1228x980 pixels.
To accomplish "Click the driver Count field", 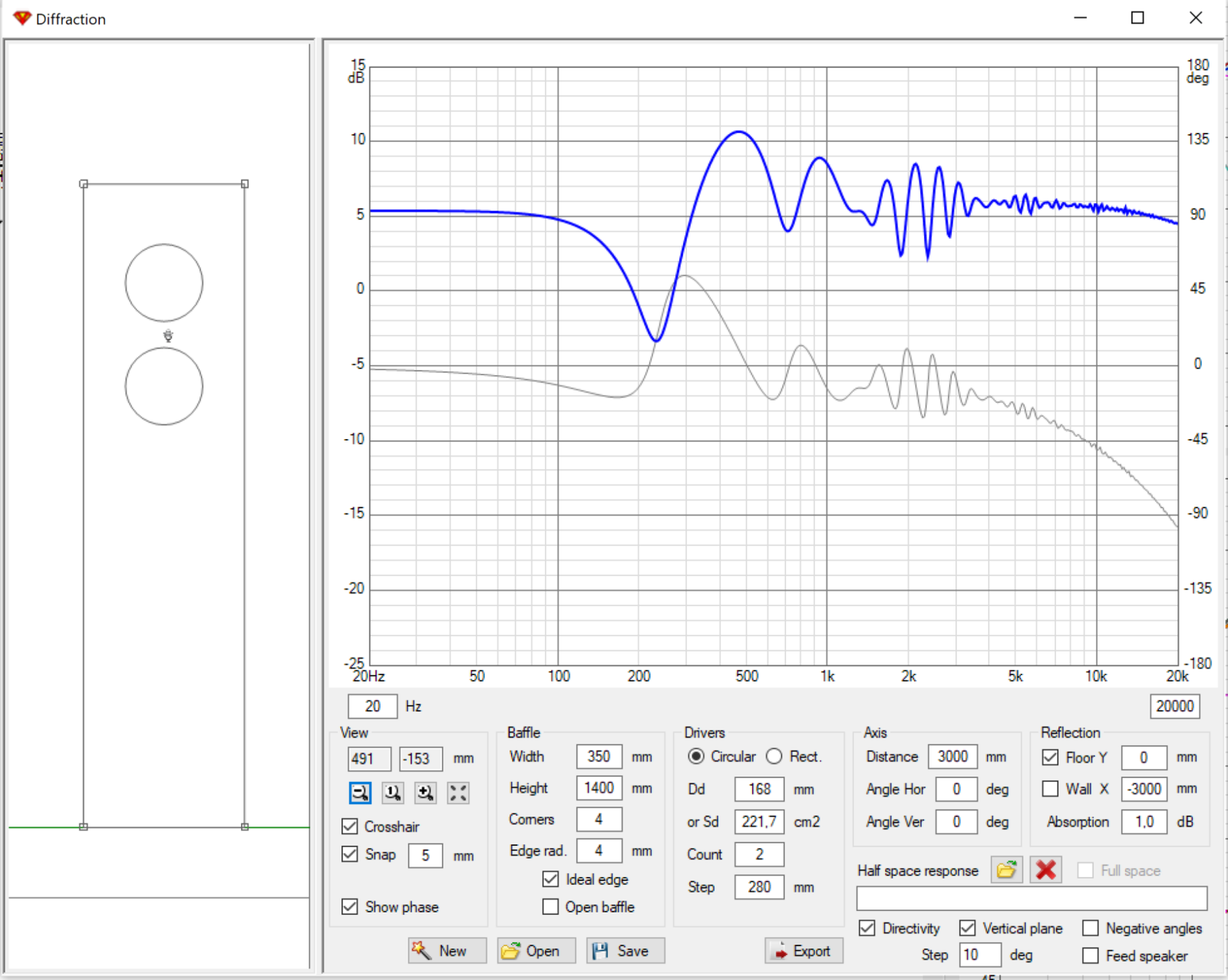I will (760, 854).
